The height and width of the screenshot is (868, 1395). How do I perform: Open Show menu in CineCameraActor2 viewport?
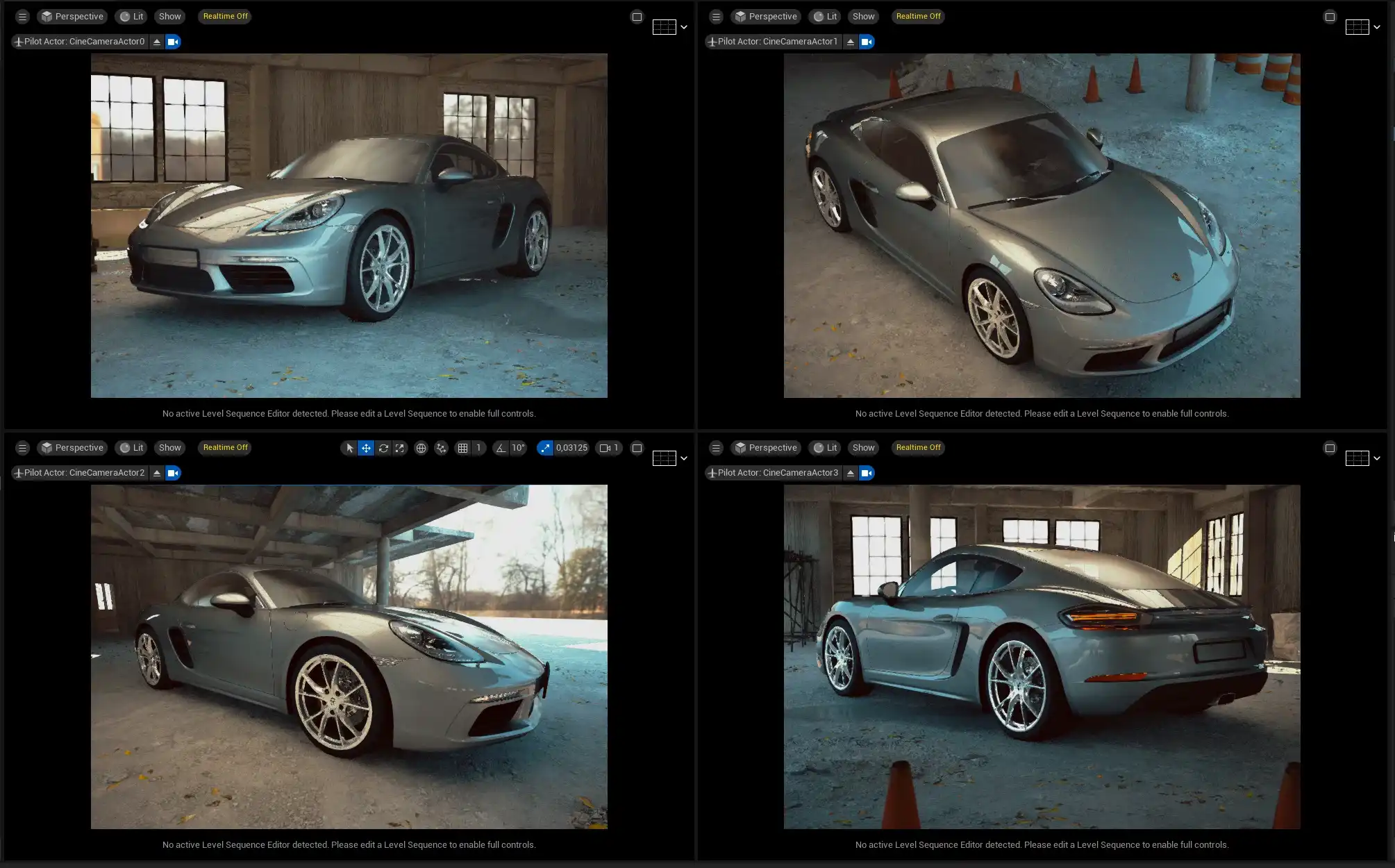tap(170, 448)
